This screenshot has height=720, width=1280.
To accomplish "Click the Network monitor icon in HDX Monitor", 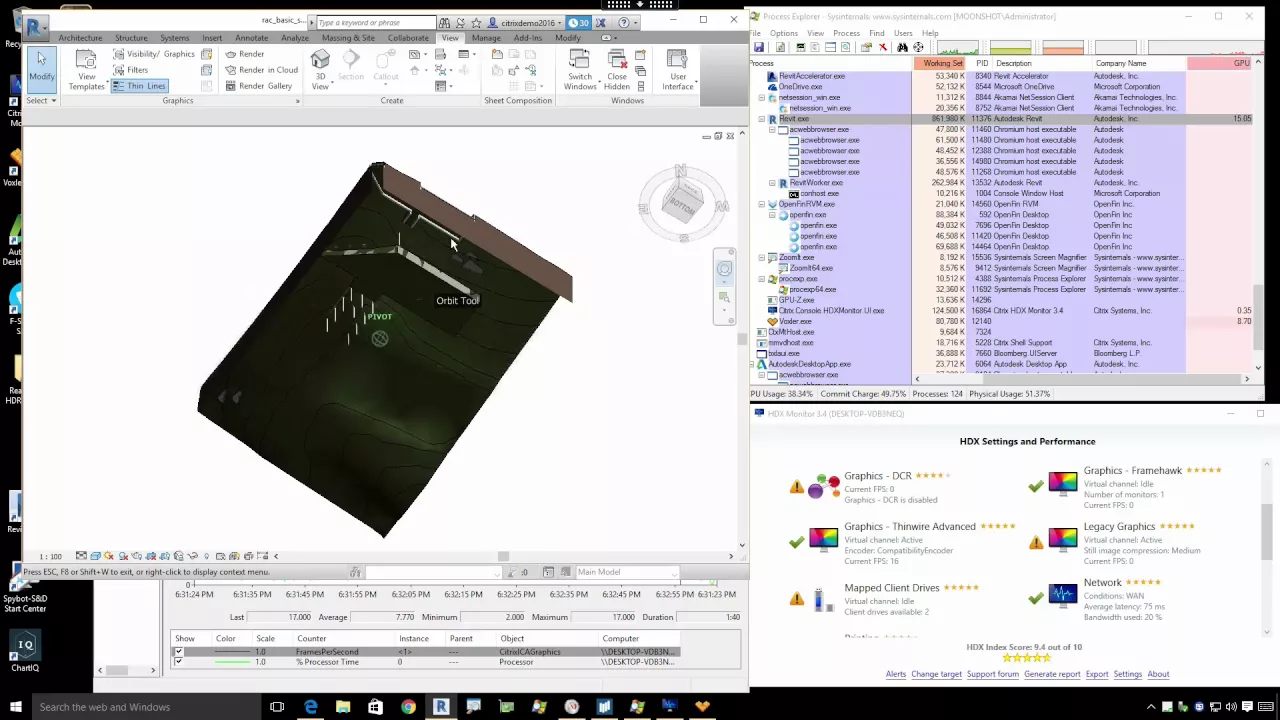I will [x=1062, y=597].
